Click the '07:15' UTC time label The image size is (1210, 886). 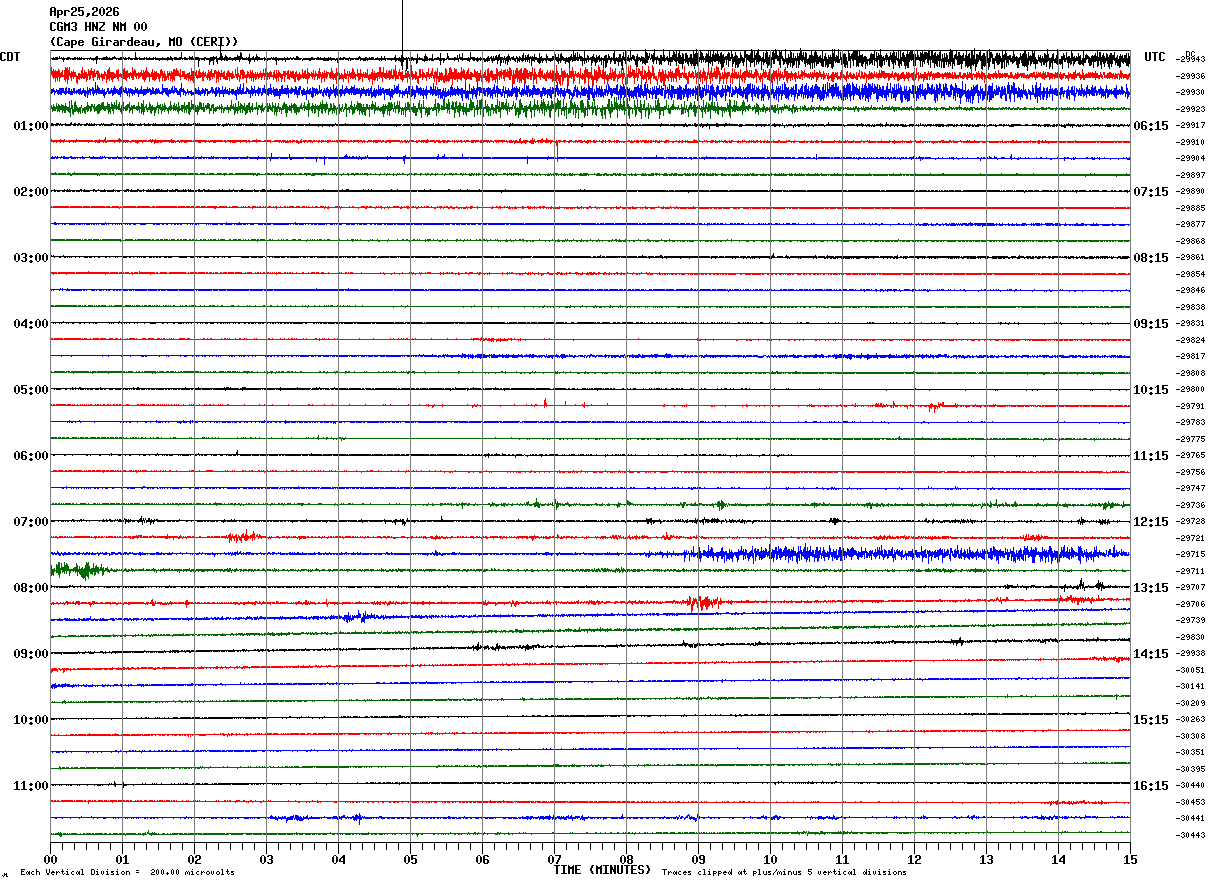(x=1151, y=192)
